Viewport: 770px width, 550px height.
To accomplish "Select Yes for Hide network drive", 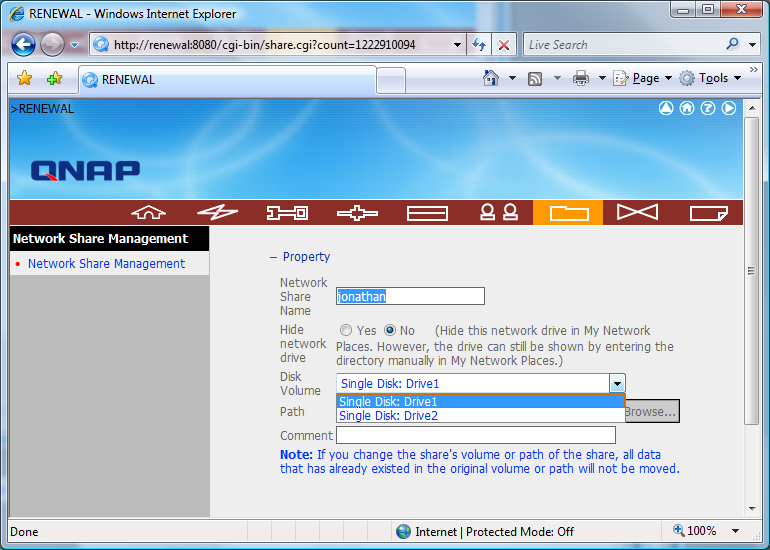I will pos(346,330).
